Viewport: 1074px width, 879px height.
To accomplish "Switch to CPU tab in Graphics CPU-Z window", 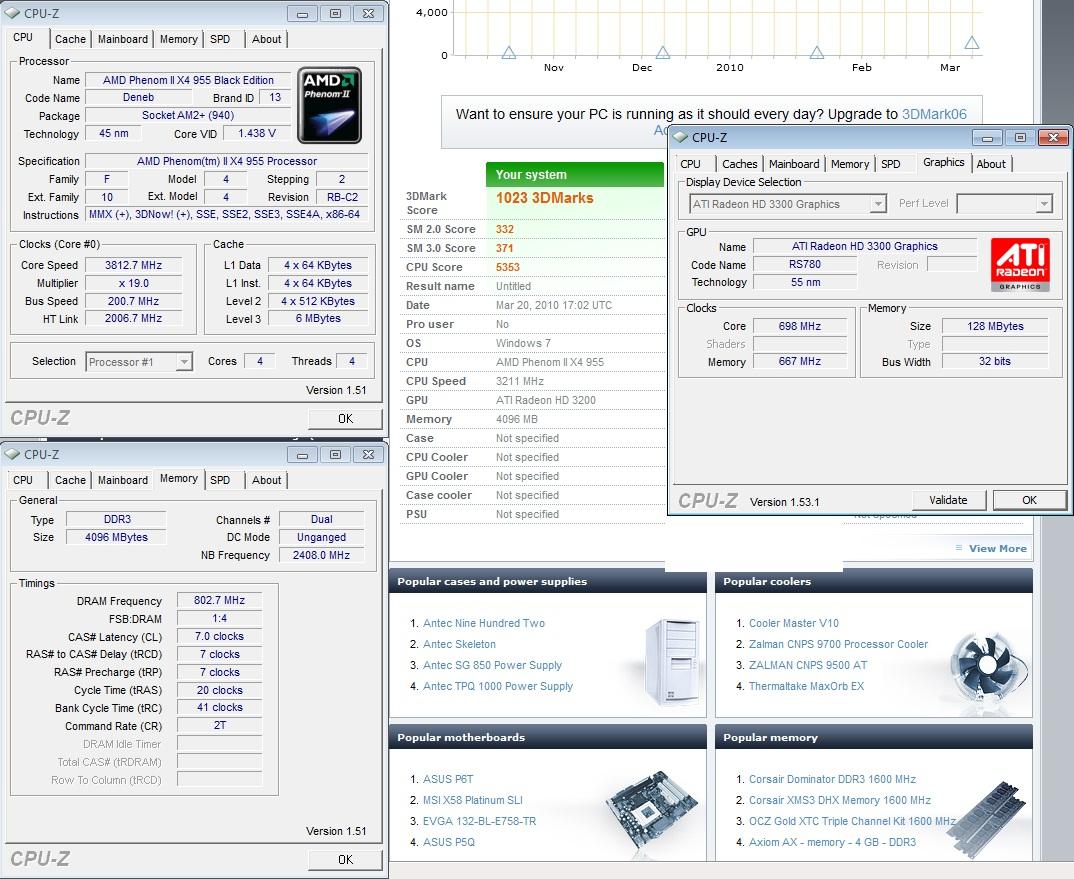I will (x=690, y=164).
